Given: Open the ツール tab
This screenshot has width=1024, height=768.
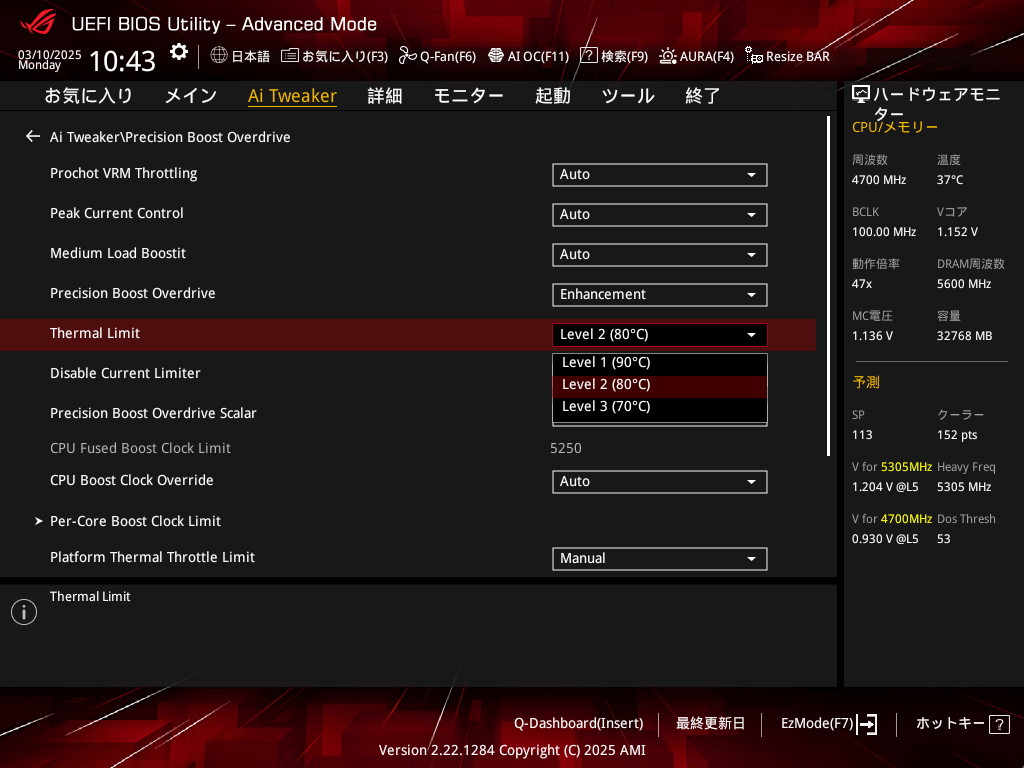Looking at the screenshot, I should [628, 96].
